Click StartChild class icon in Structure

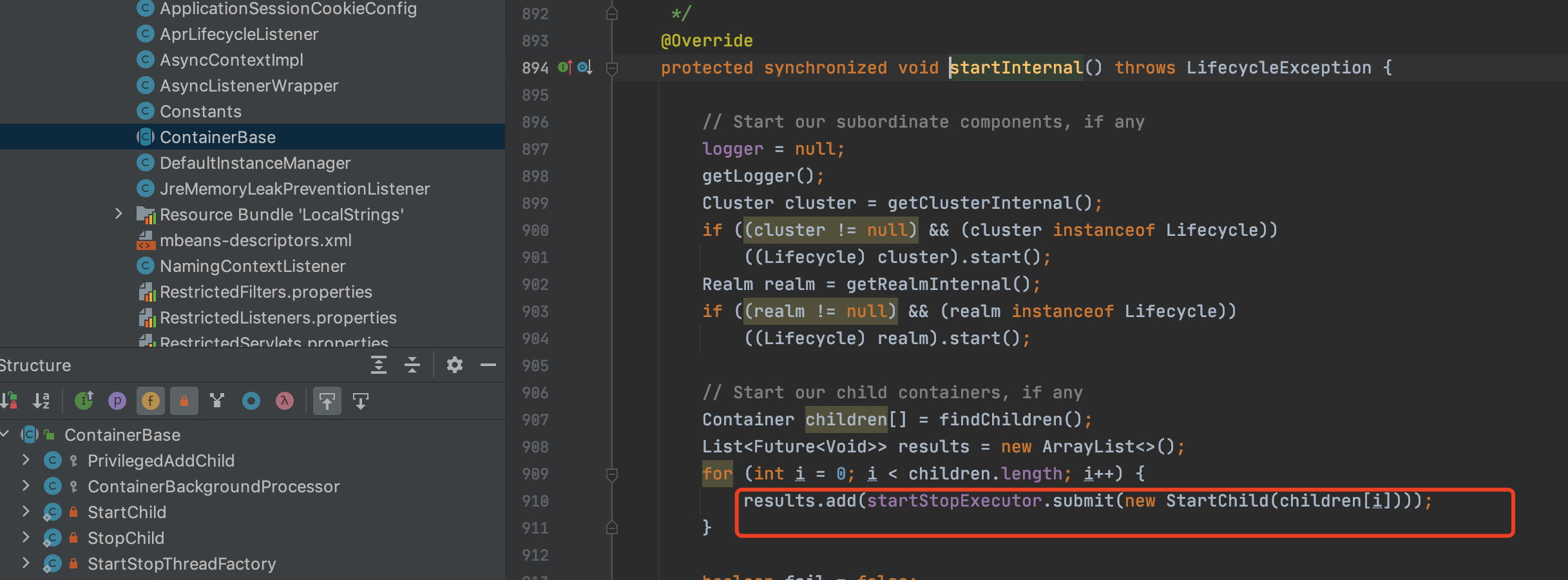[52, 512]
